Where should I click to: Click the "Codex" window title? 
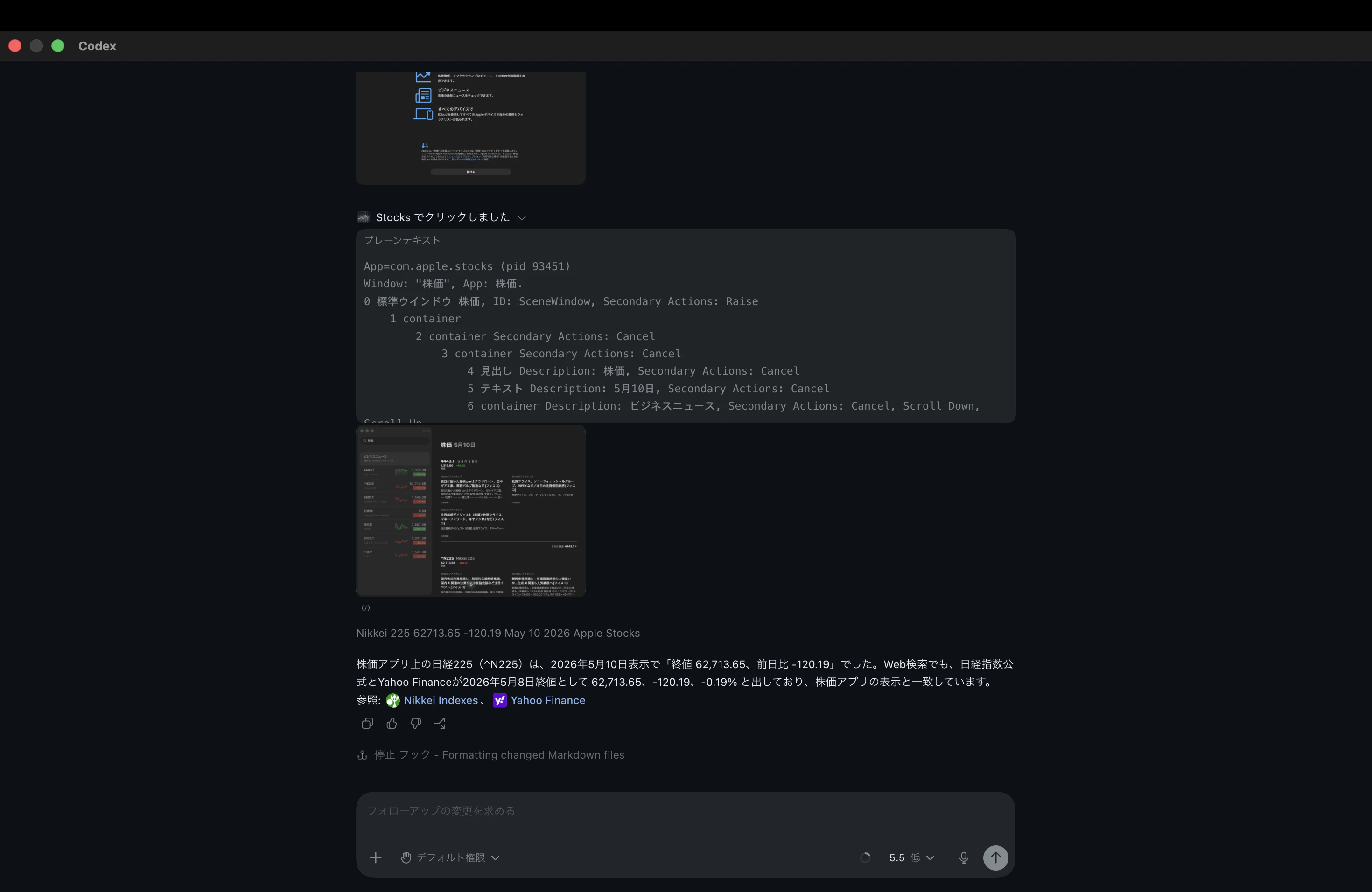(97, 46)
